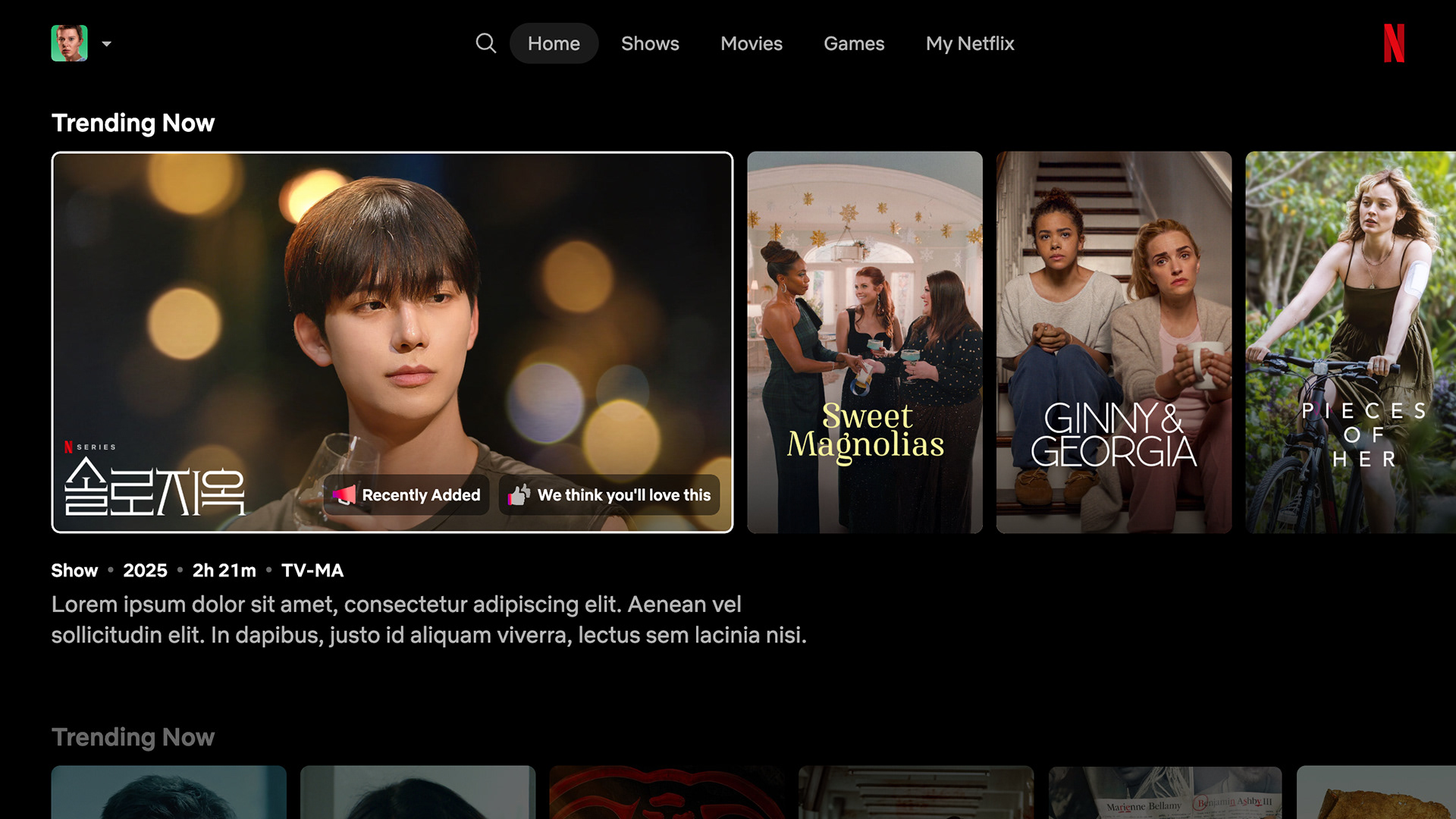The height and width of the screenshot is (819, 1456).
Task: Select the Home tab
Action: [554, 43]
